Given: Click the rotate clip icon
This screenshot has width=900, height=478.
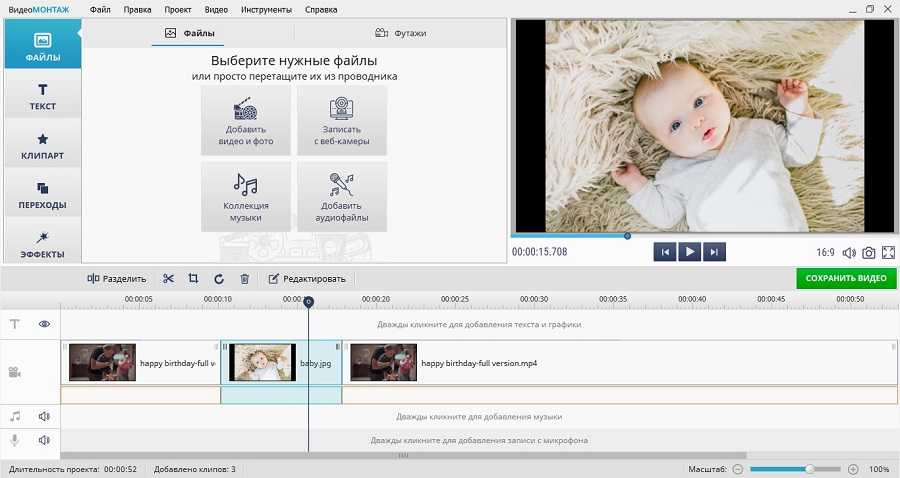Looking at the screenshot, I should click(219, 279).
